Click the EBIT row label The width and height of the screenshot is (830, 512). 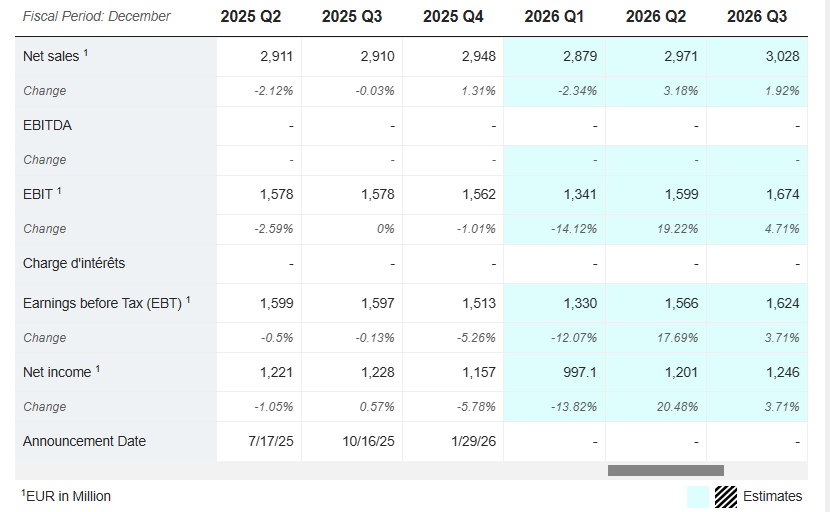click(38, 194)
